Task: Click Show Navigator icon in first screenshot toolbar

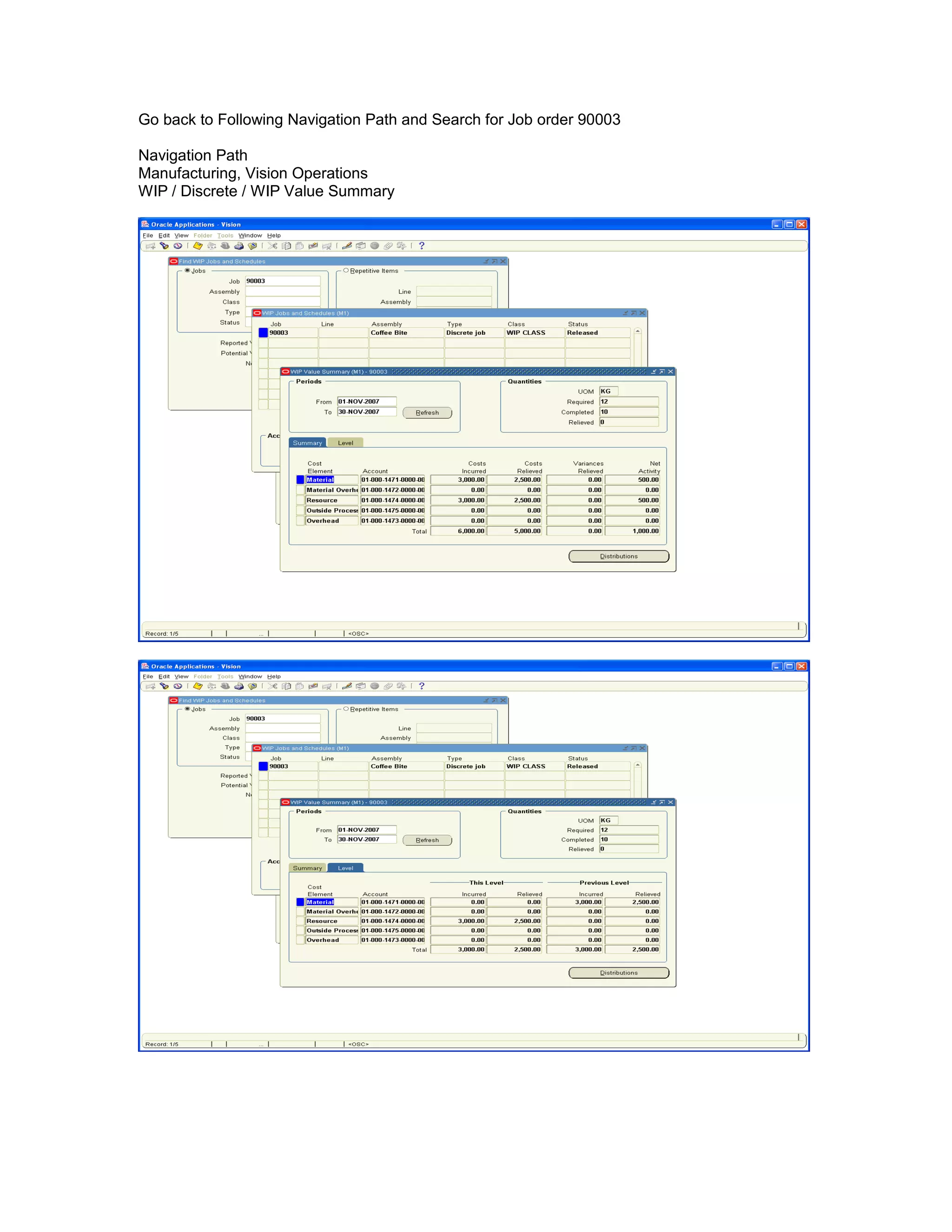Action: pos(178,246)
